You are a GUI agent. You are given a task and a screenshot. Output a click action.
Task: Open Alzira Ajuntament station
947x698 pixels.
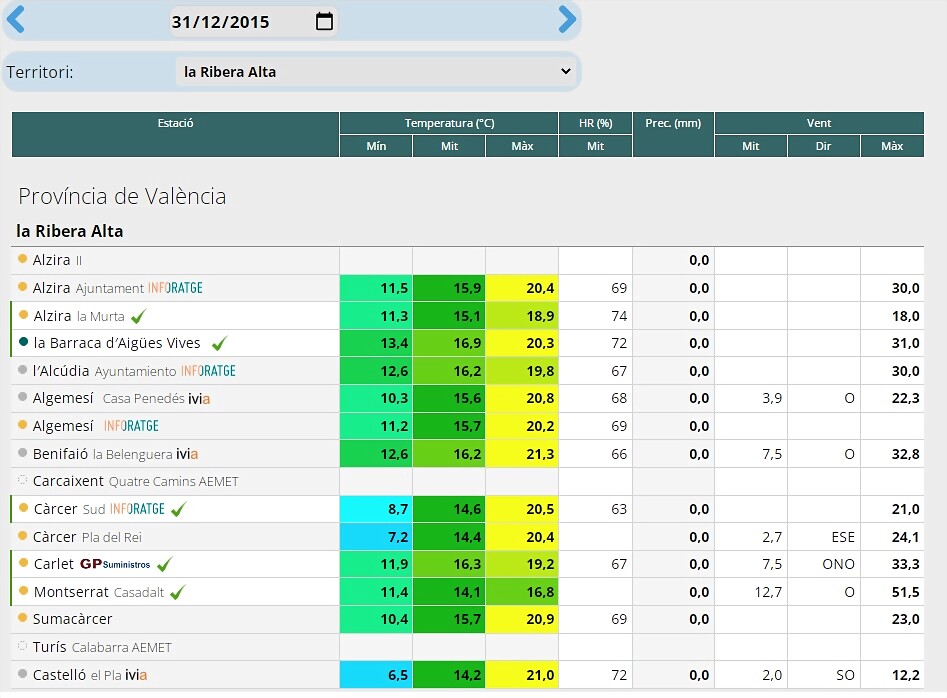pyautogui.click(x=88, y=288)
